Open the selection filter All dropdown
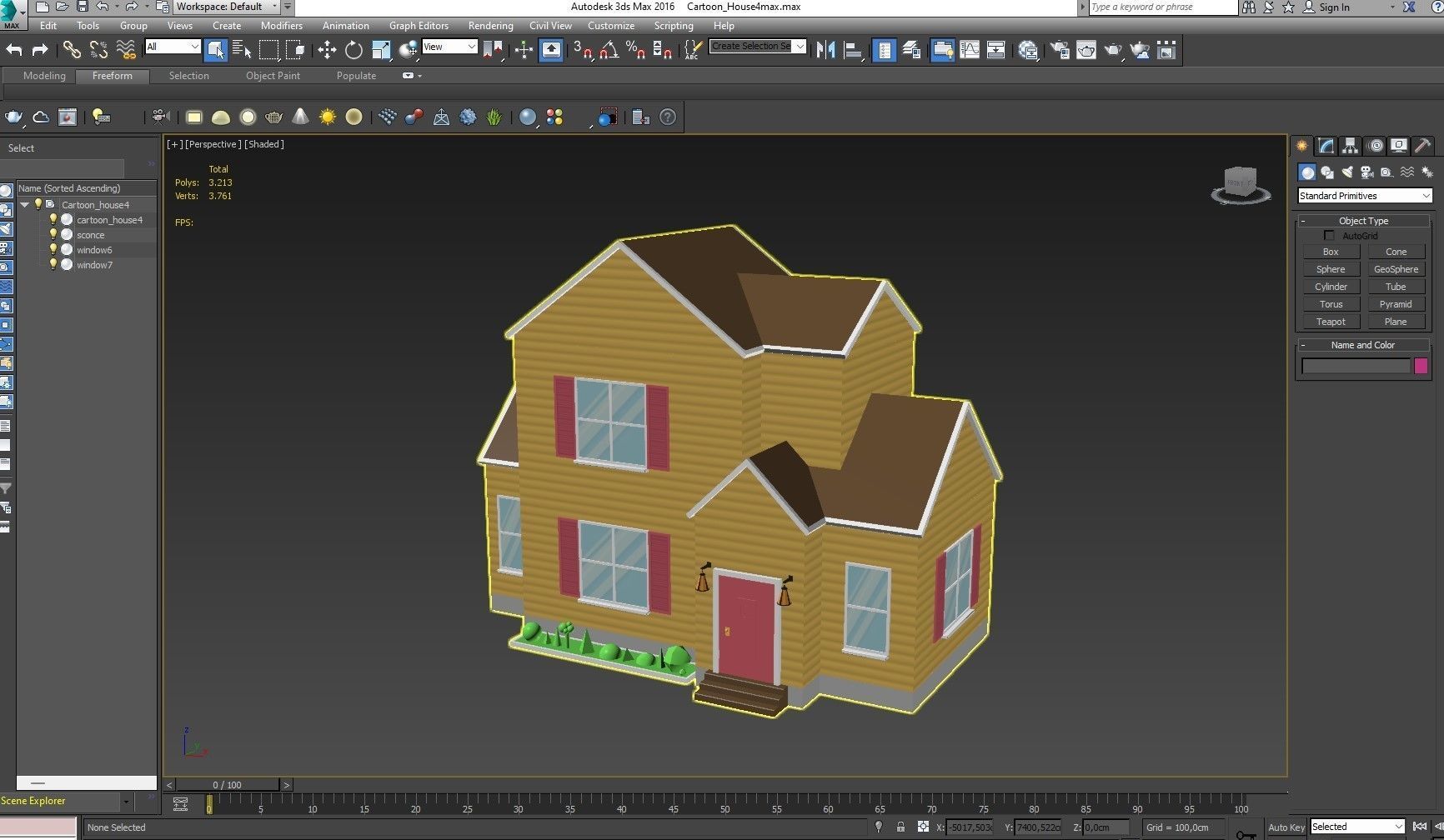 pyautogui.click(x=173, y=47)
